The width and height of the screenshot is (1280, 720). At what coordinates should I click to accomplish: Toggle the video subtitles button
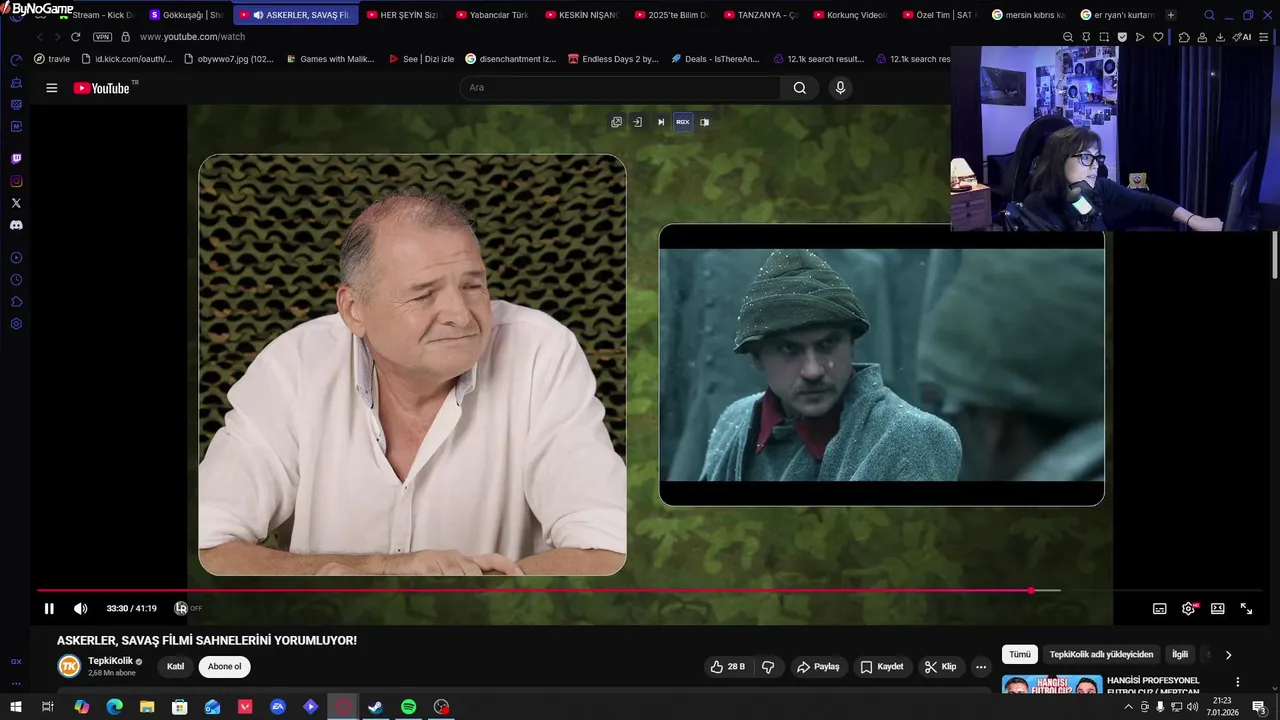[x=1160, y=608]
